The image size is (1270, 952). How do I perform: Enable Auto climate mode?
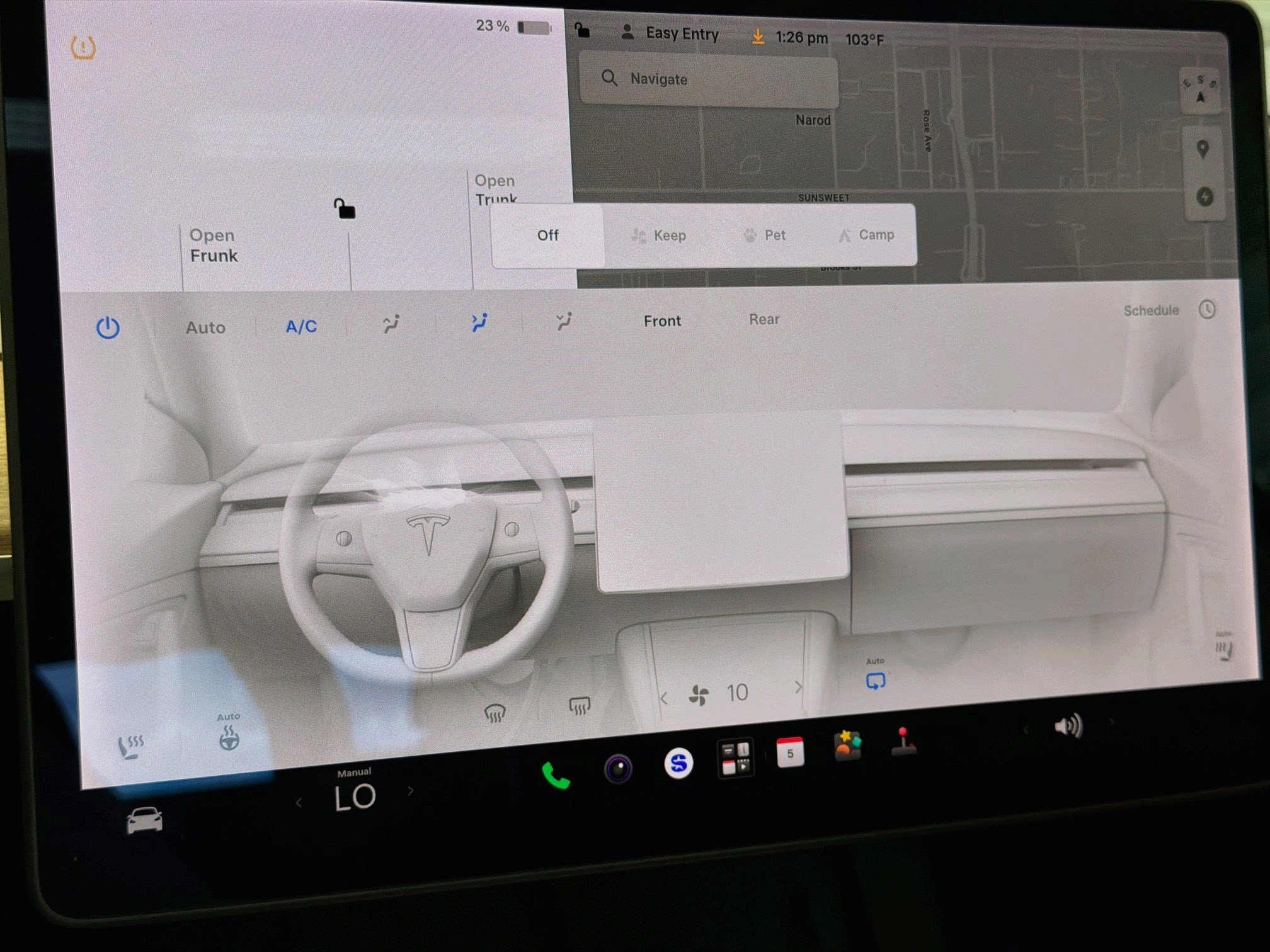205,327
